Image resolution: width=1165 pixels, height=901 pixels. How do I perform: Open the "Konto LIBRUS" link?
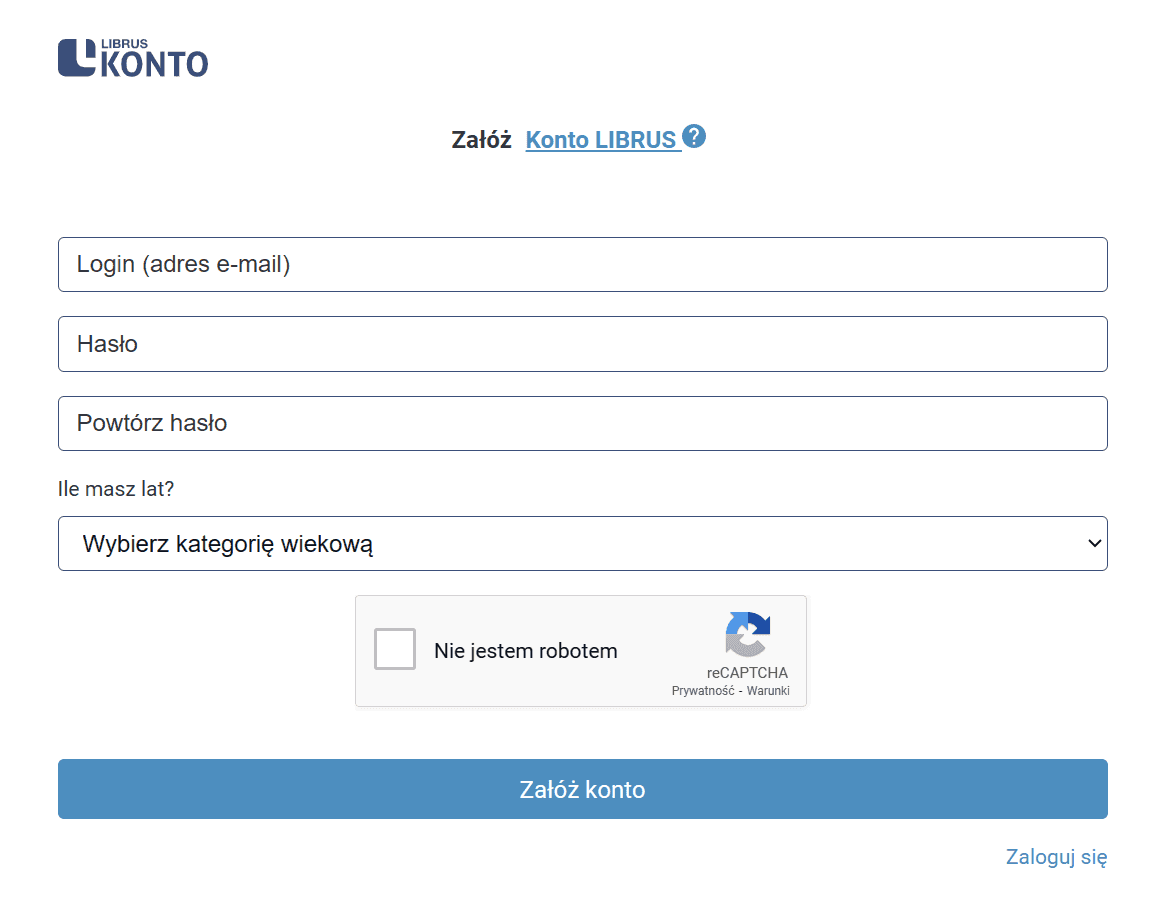601,140
